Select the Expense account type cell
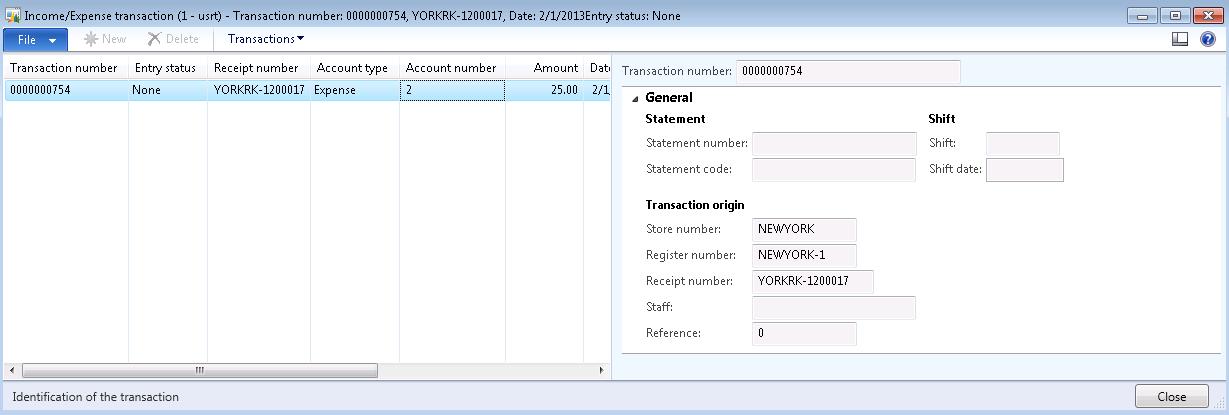This screenshot has width=1229, height=415. coord(354,90)
